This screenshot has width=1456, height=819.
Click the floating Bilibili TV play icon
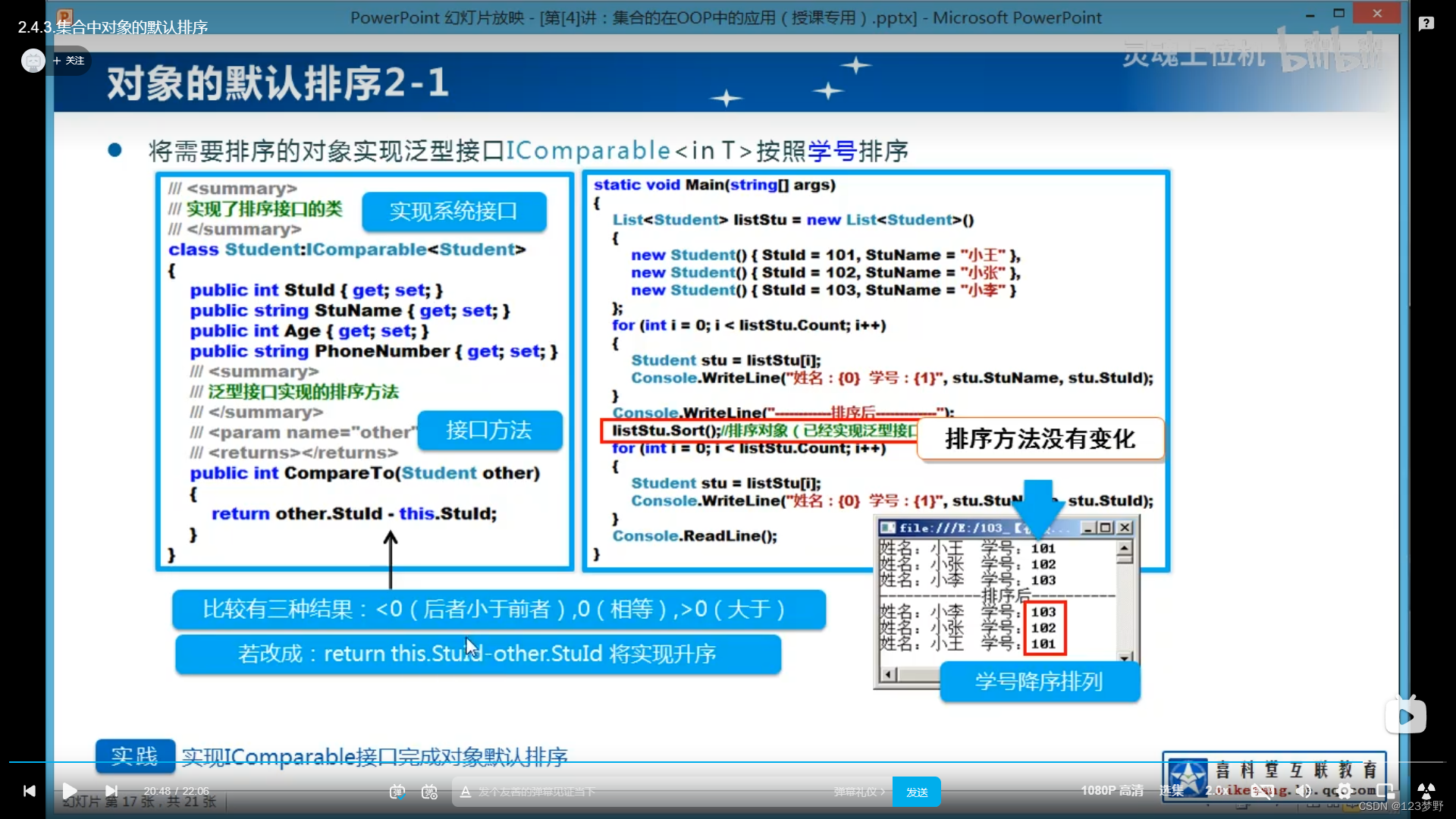coord(1405,715)
